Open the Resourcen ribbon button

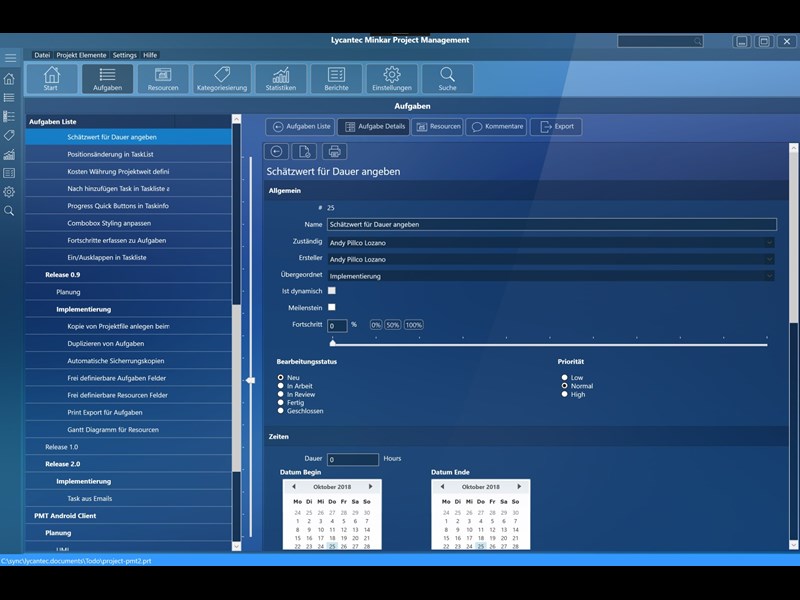(163, 79)
